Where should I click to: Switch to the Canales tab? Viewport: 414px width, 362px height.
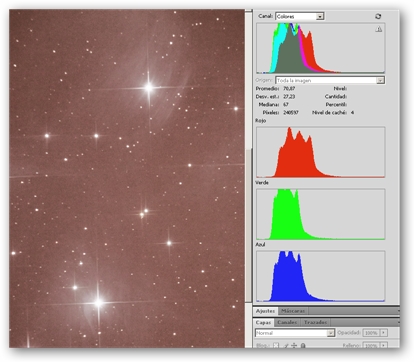pos(287,322)
